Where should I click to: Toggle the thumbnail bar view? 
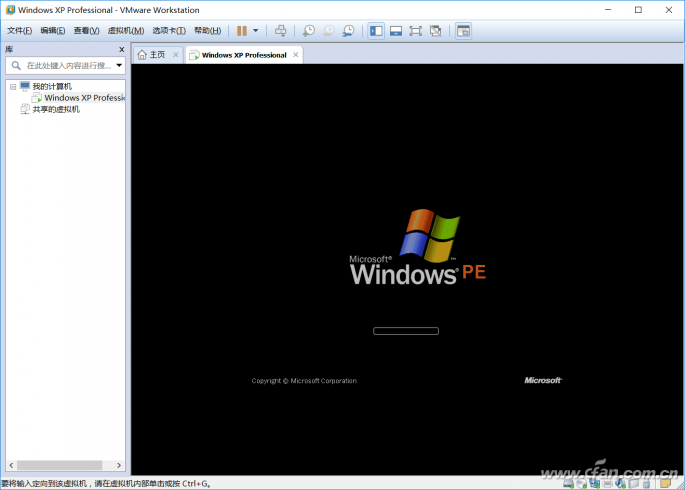[x=396, y=31]
